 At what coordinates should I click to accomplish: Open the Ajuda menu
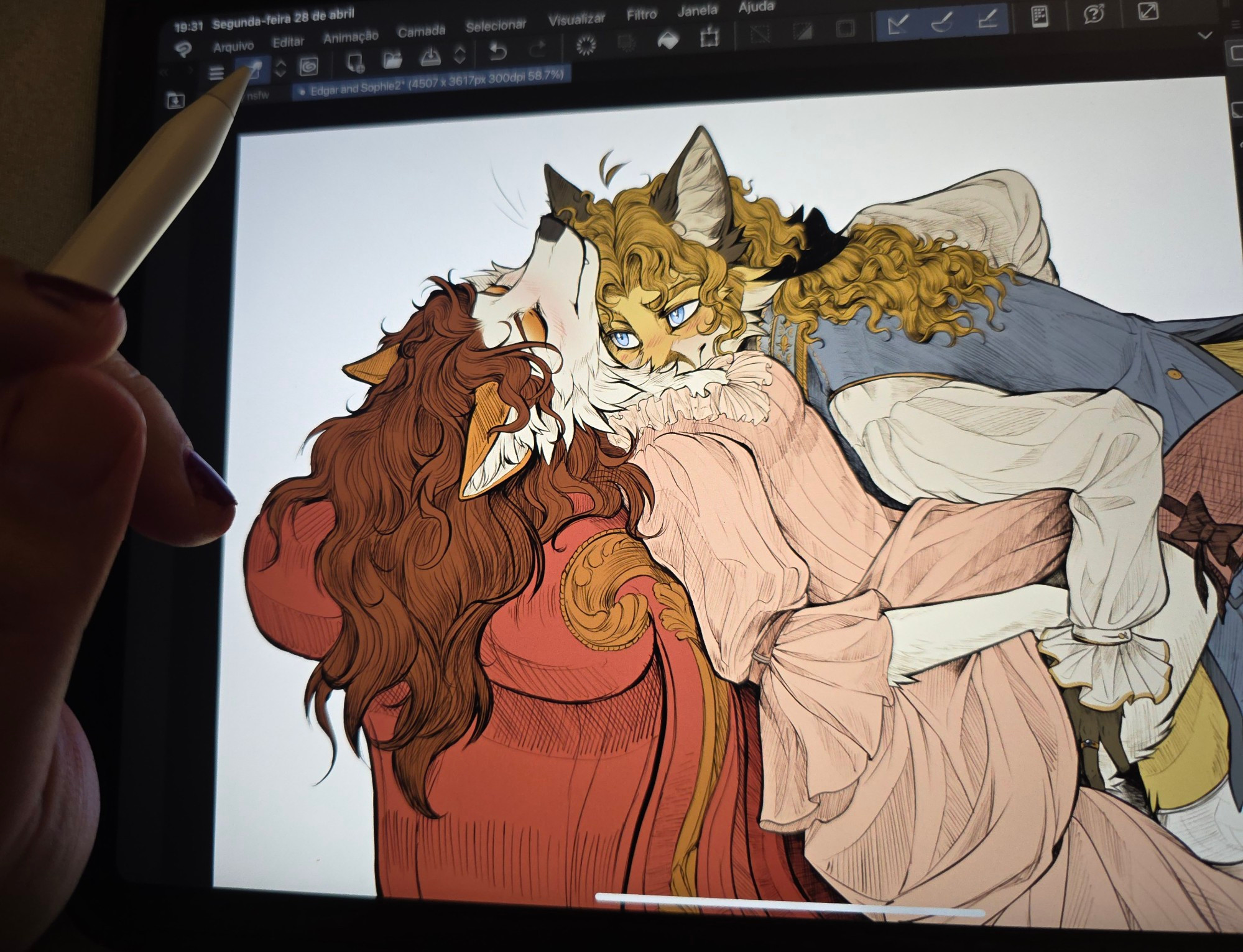[756, 7]
